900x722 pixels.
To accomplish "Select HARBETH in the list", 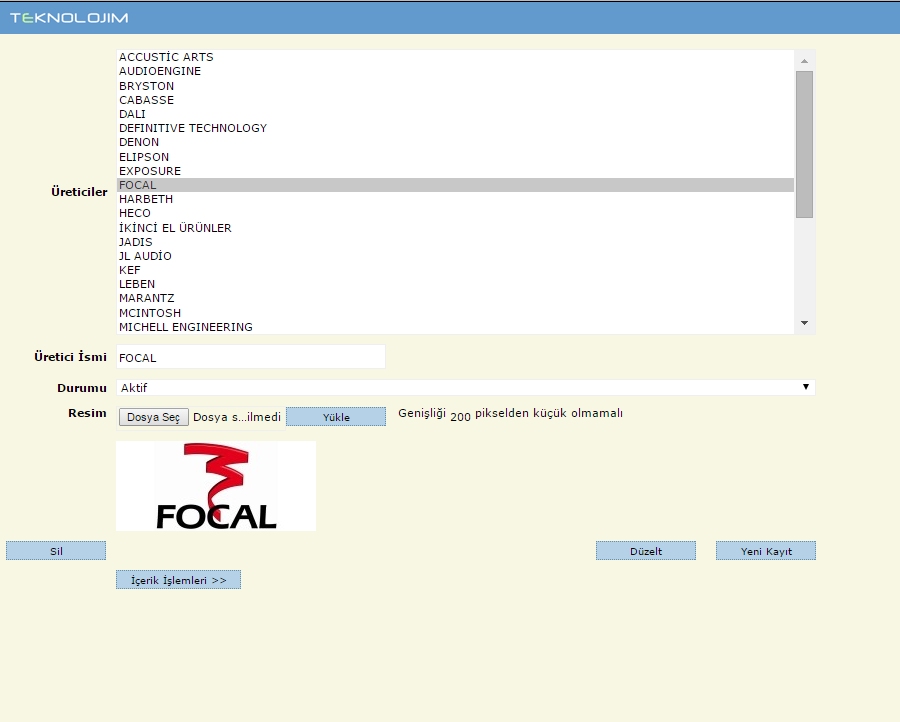I will [455, 199].
